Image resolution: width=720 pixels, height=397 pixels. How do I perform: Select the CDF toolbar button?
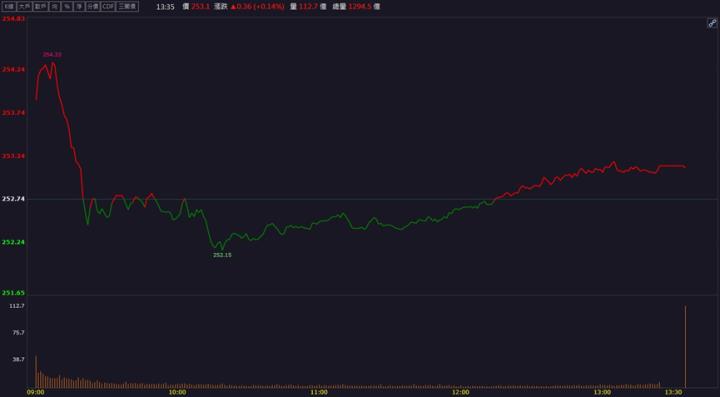[x=108, y=6]
